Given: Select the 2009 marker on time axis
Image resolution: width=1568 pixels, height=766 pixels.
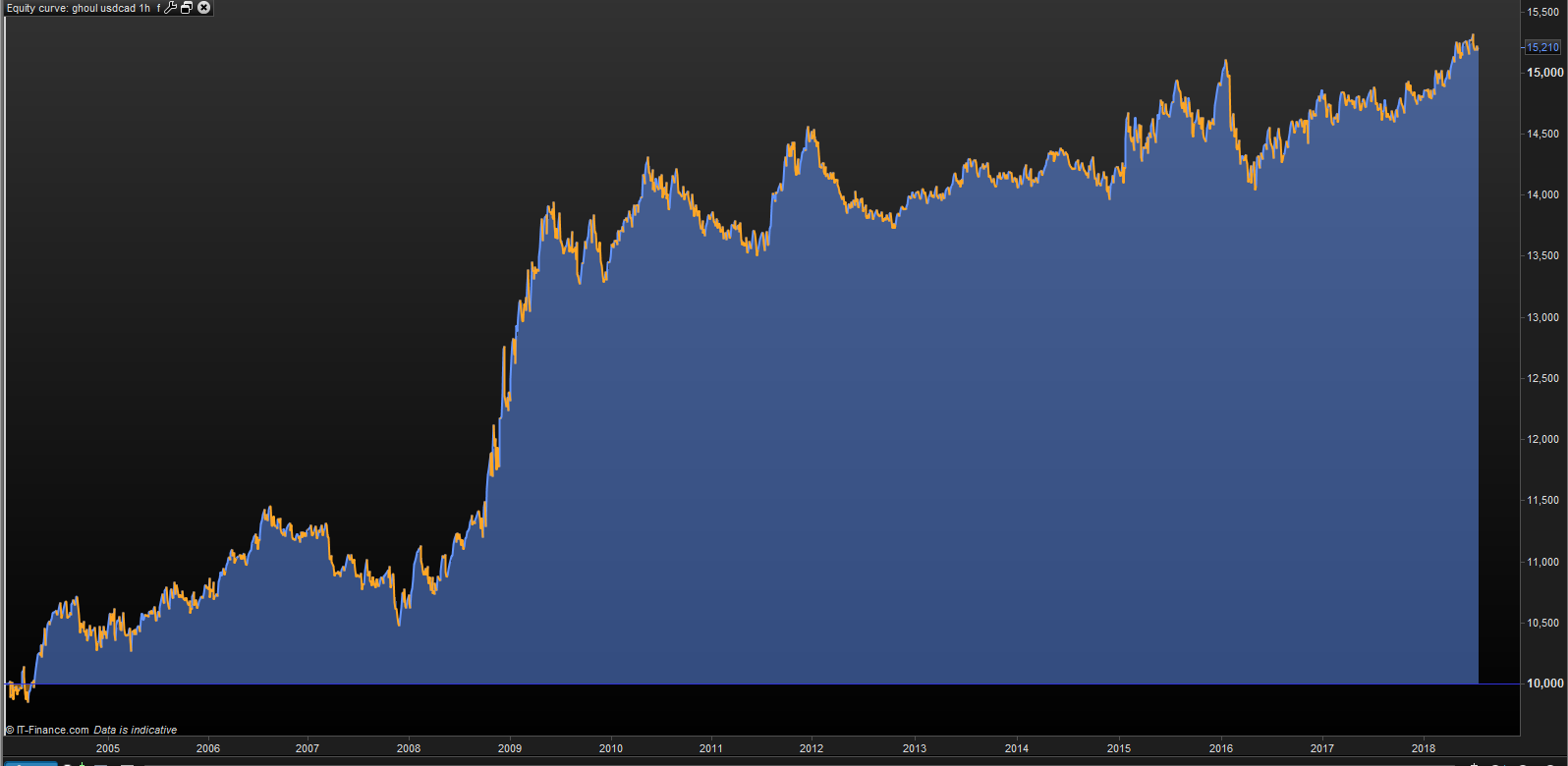Looking at the screenshot, I should click(510, 748).
